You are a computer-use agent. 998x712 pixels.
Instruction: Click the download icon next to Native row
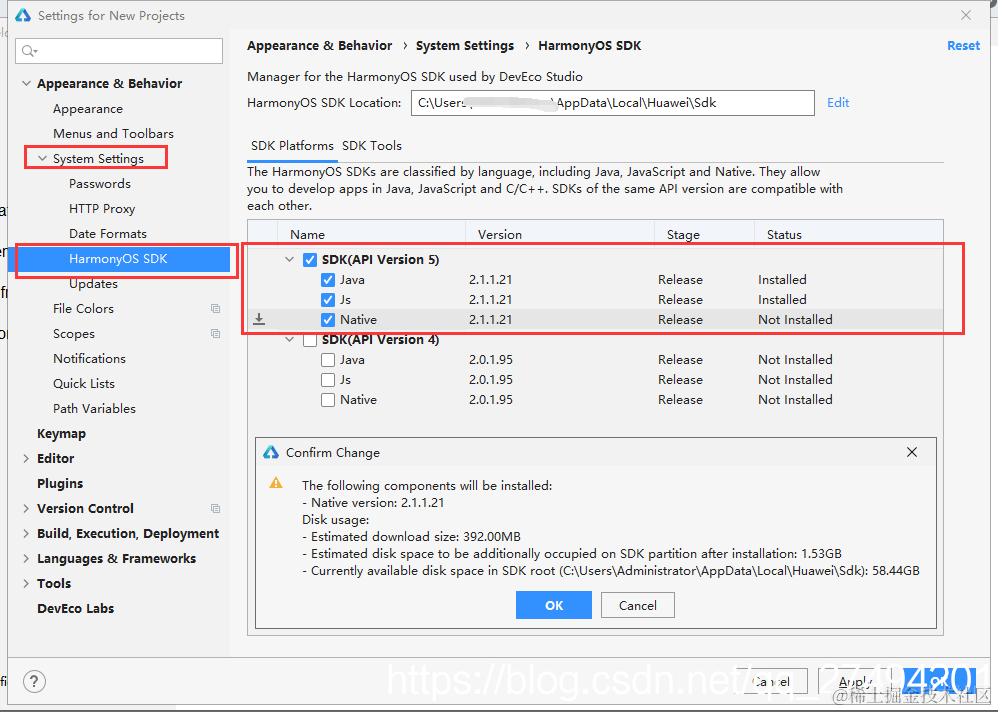259,319
